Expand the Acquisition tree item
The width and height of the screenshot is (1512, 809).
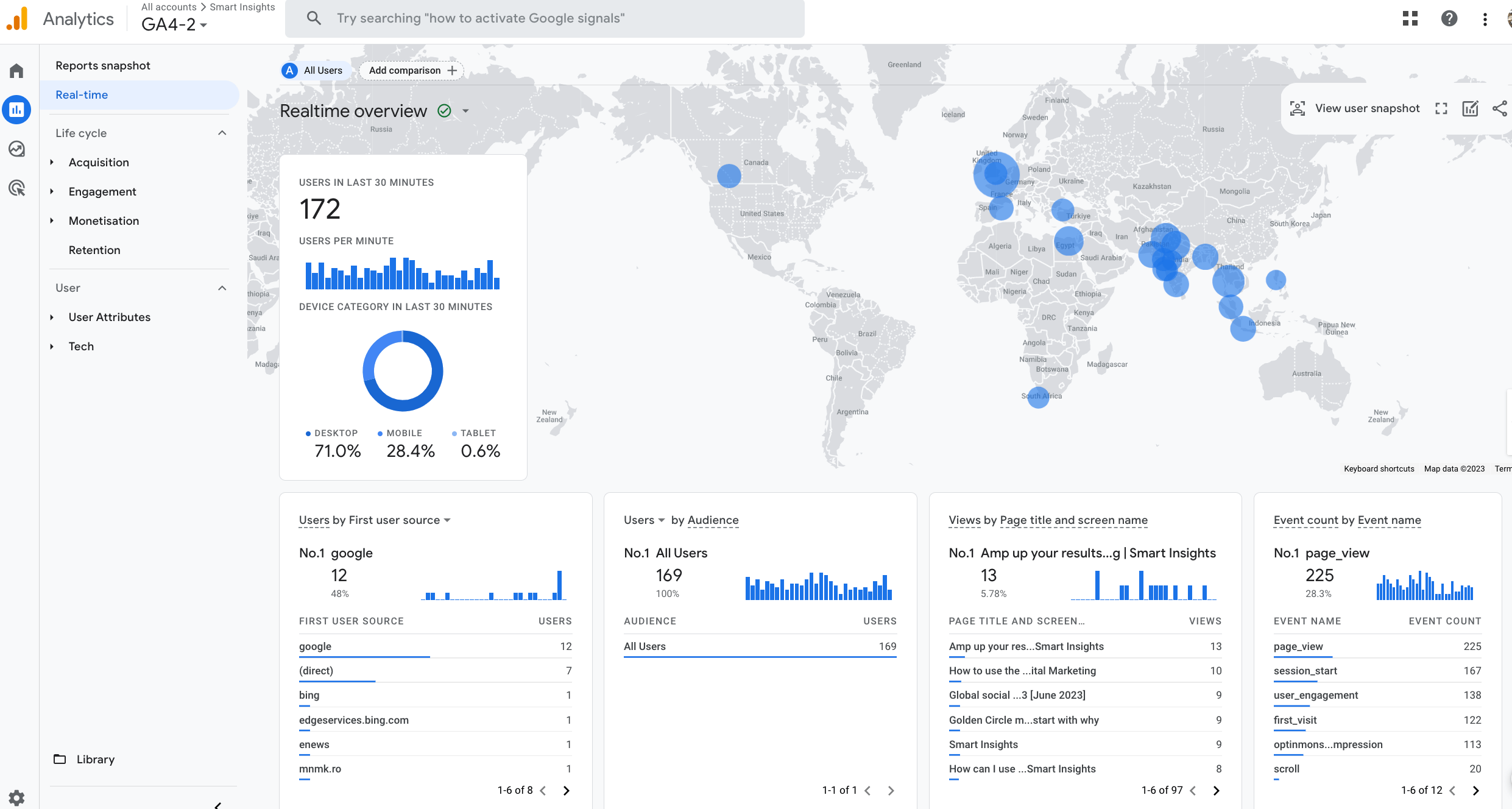click(x=52, y=162)
